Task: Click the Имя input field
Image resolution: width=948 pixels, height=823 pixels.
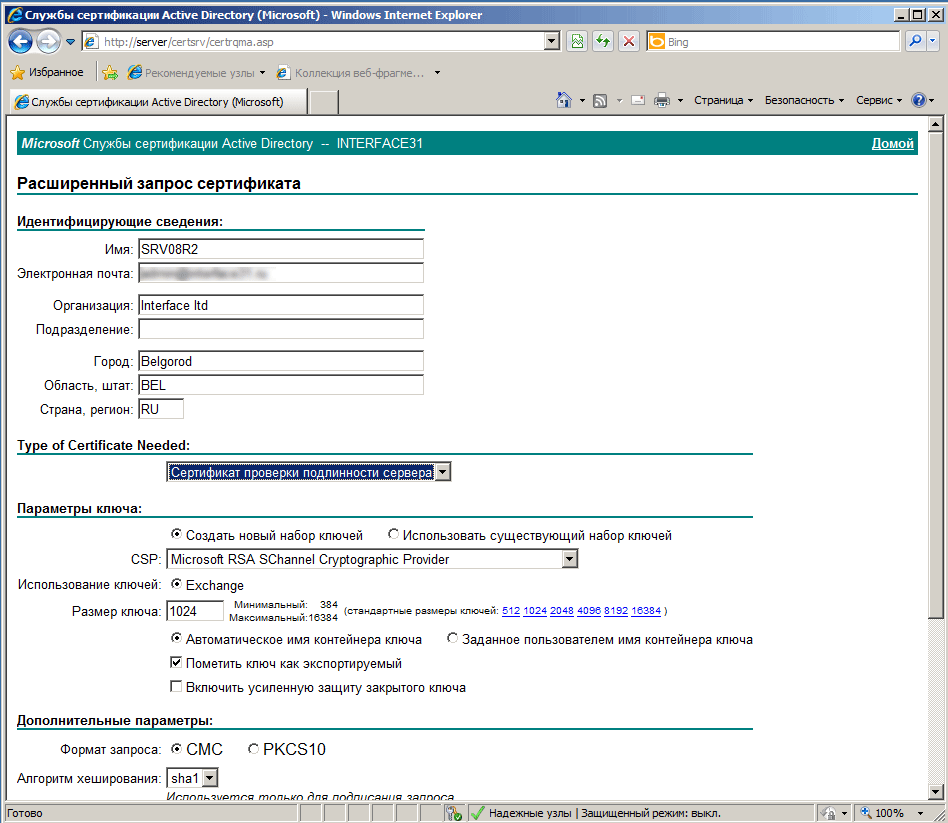Action: pyautogui.click(x=281, y=249)
